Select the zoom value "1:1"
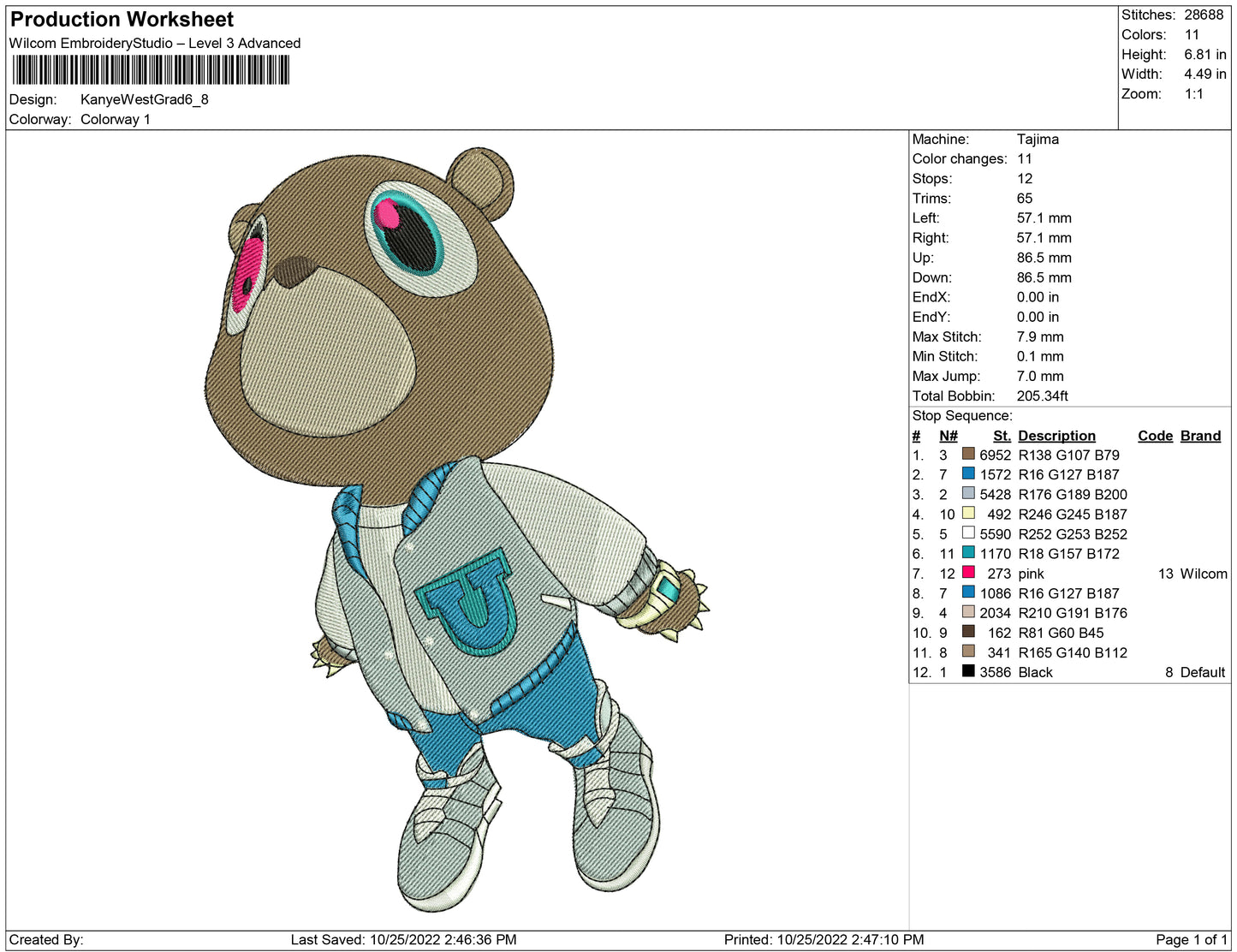This screenshot has height=952, width=1237. click(x=1194, y=94)
